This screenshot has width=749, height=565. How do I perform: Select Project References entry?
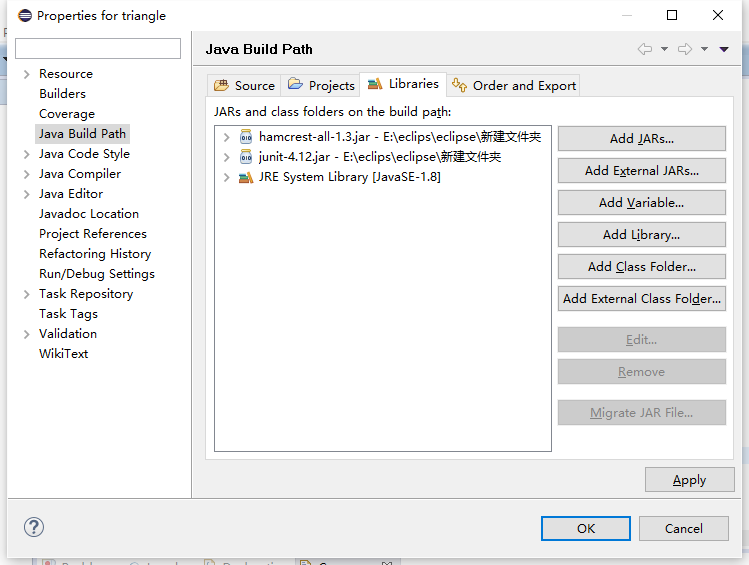[x=93, y=234]
